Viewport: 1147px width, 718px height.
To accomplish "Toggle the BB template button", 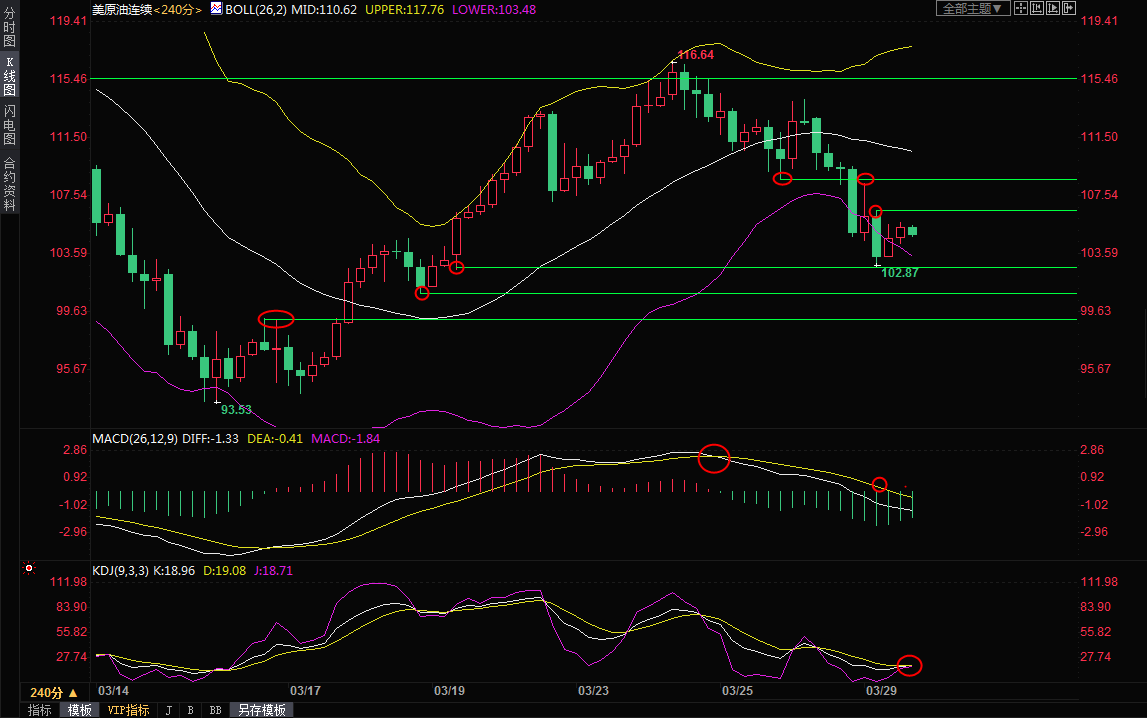I will click(x=215, y=710).
